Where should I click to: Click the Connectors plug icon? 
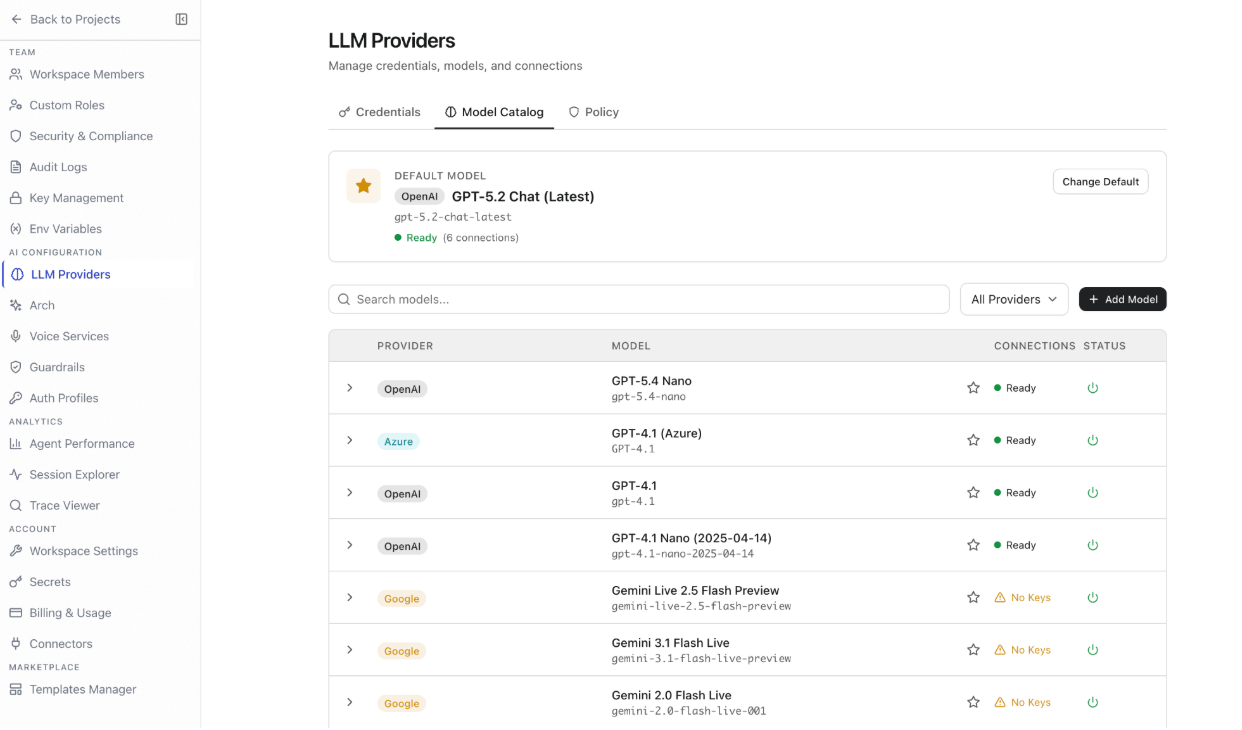pyautogui.click(x=16, y=644)
